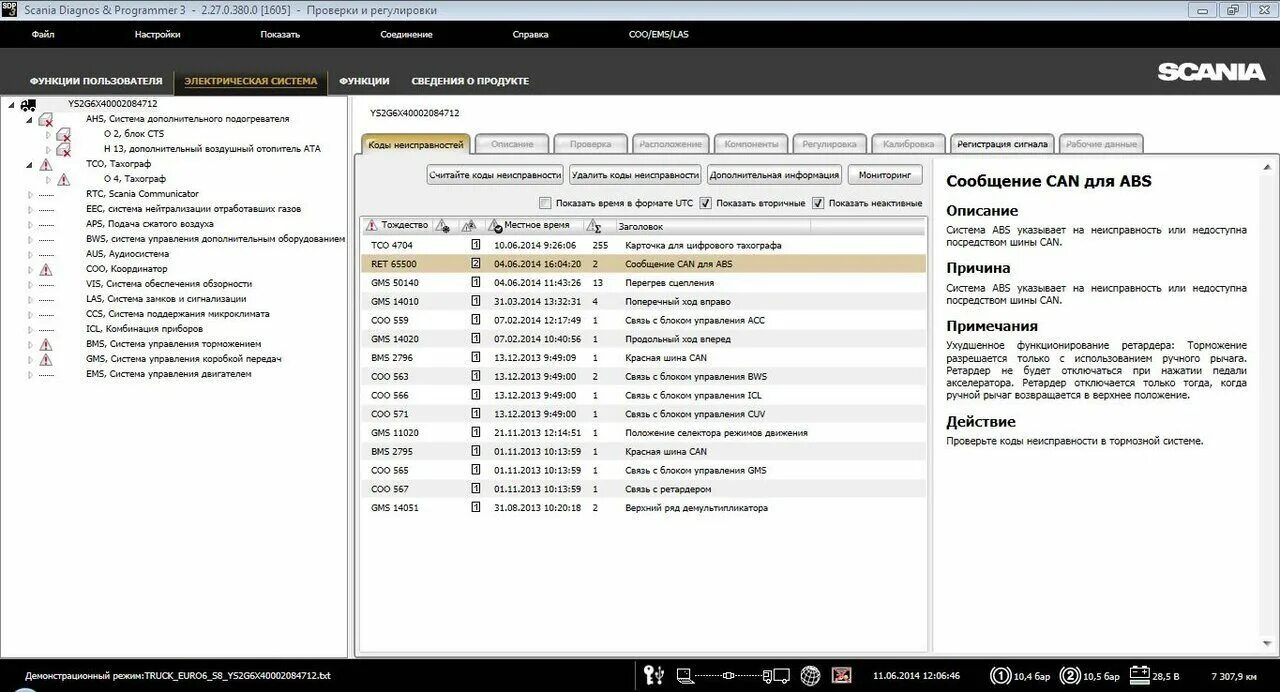Click Дополнительная информация button

(774, 175)
